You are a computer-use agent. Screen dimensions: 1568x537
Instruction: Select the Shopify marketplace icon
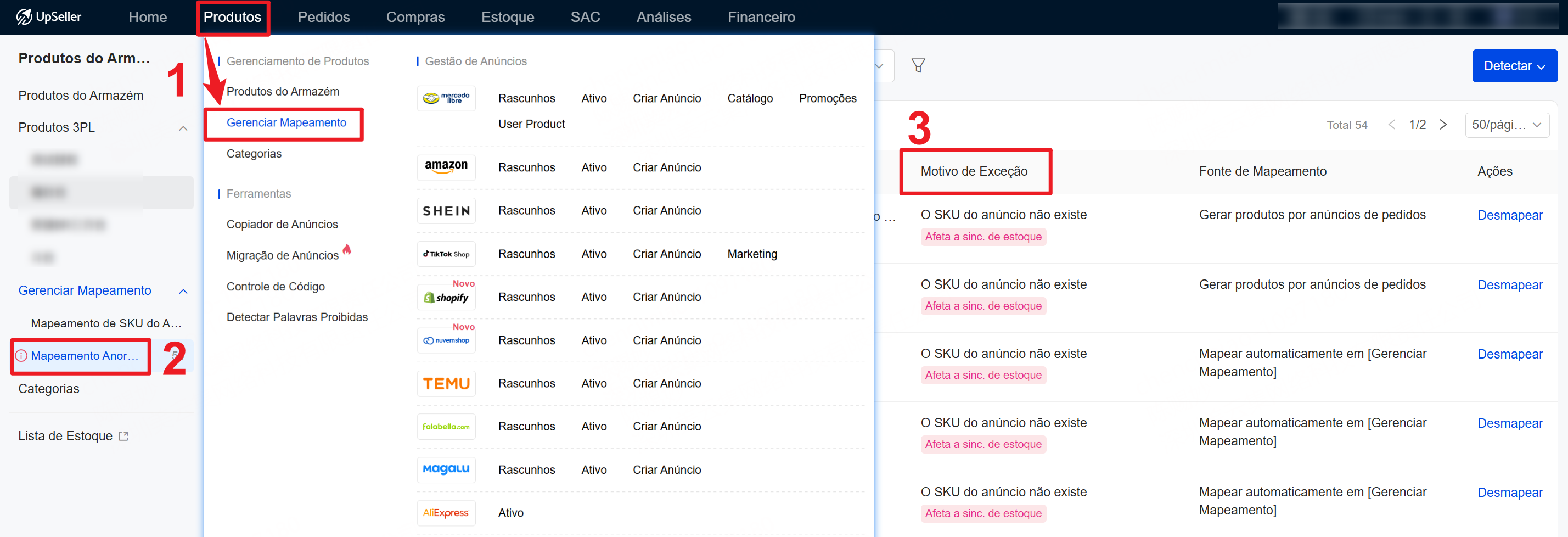coord(446,297)
